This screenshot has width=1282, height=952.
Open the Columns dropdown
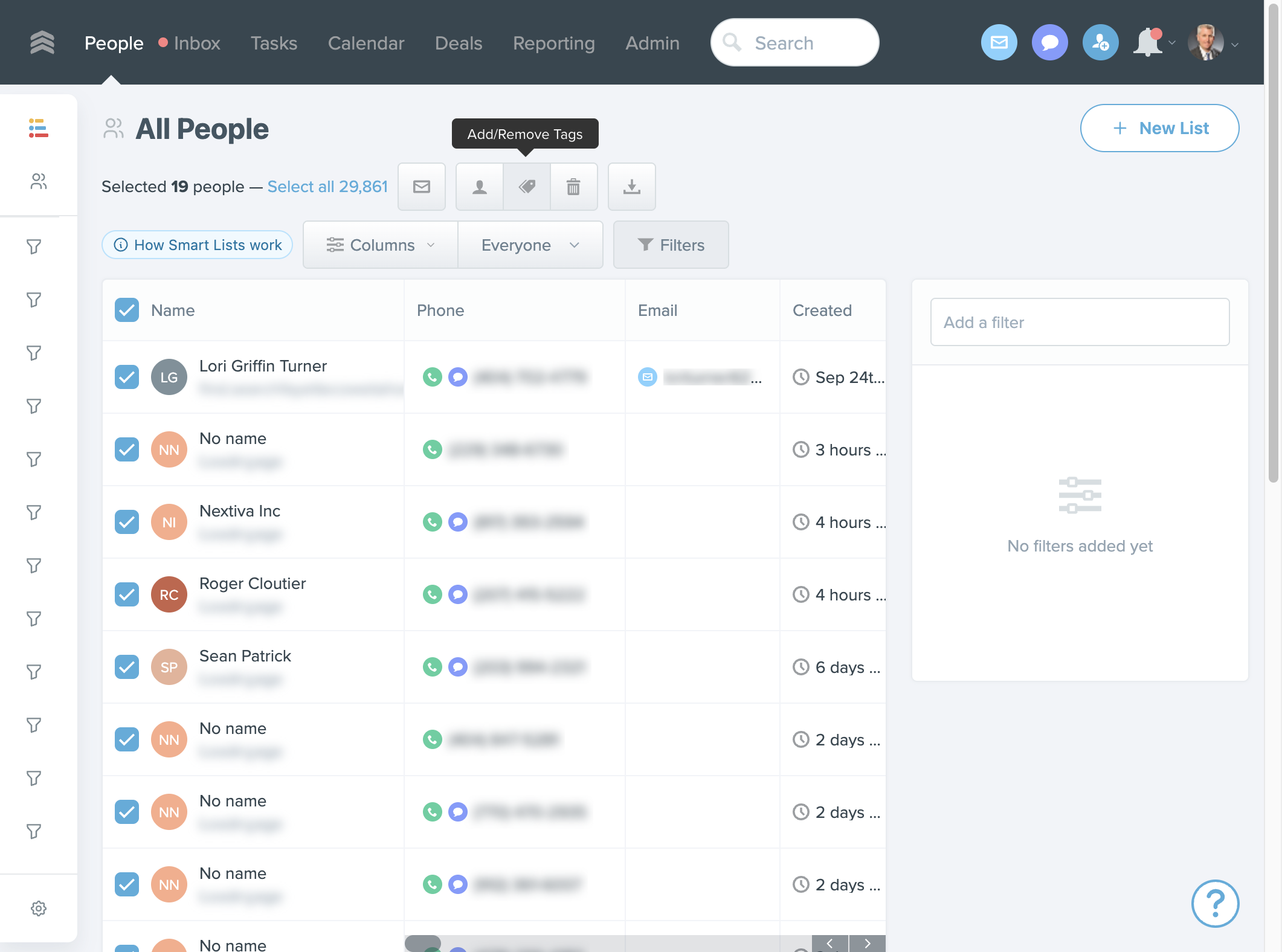381,245
